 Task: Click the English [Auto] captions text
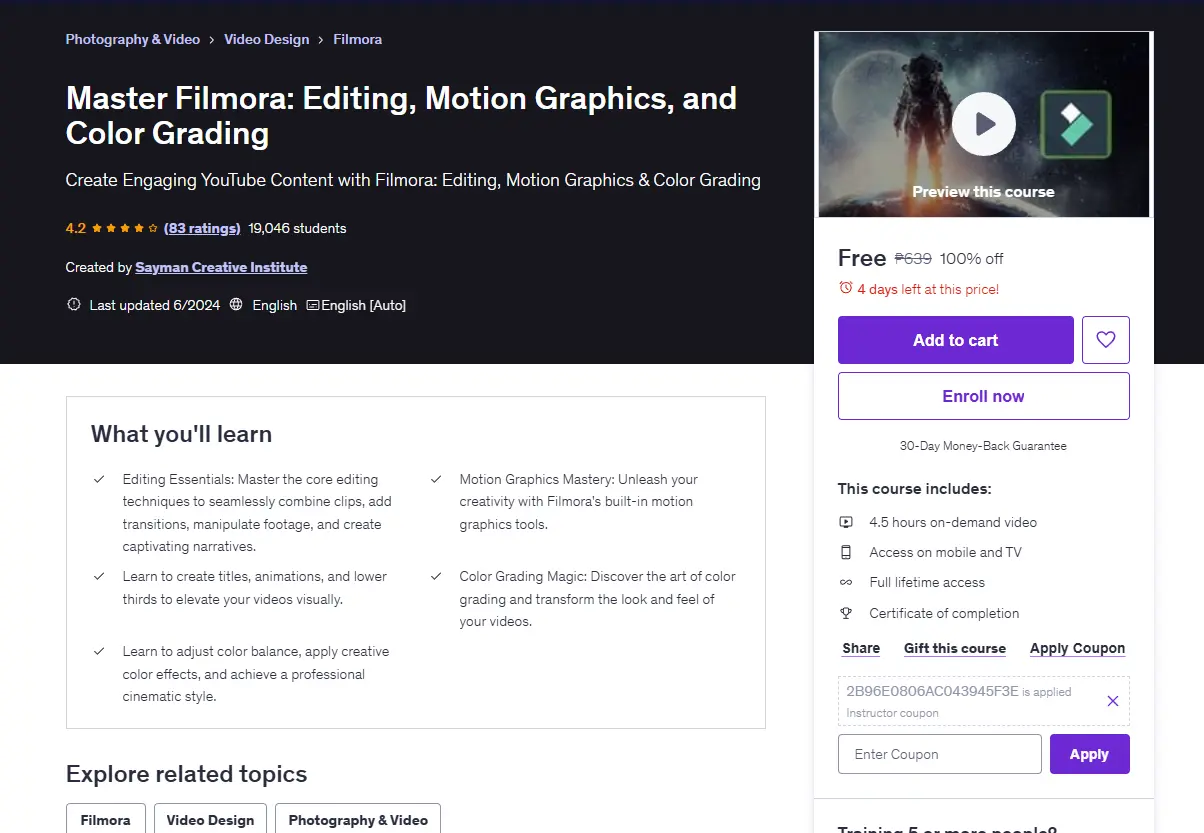click(364, 305)
